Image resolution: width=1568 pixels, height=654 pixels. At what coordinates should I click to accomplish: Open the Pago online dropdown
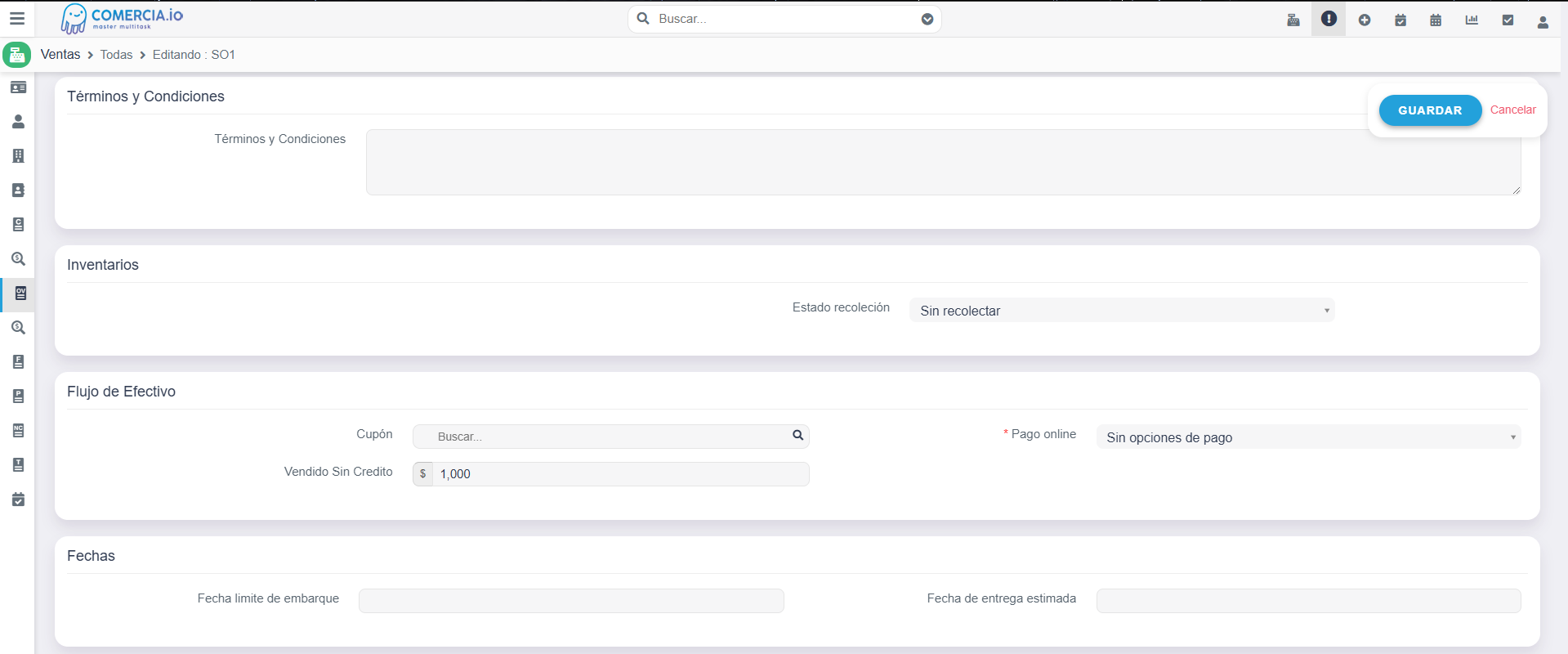pyautogui.click(x=1308, y=437)
